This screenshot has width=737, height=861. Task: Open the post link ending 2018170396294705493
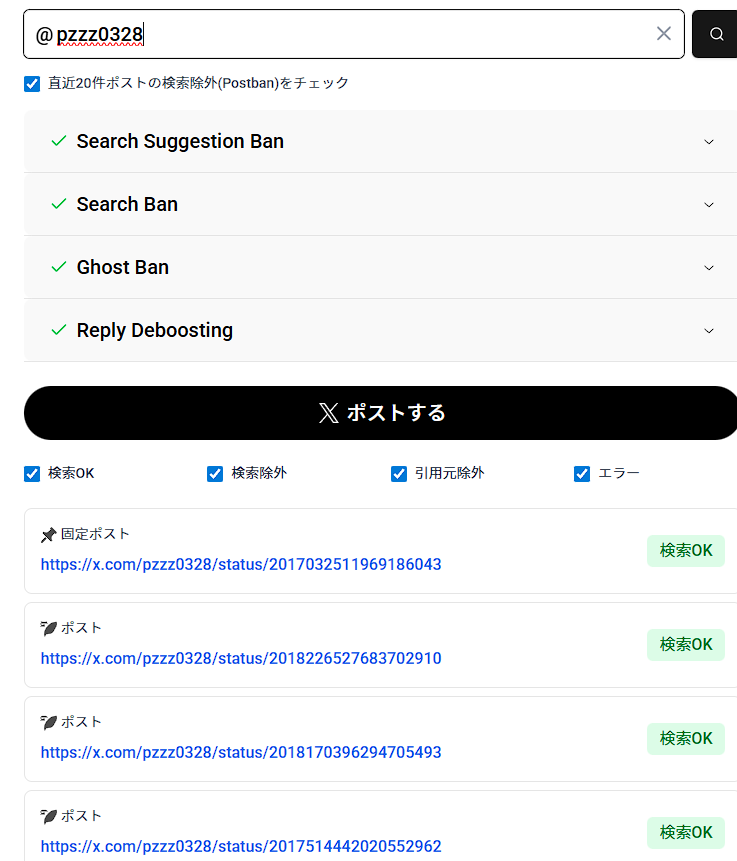coord(241,752)
